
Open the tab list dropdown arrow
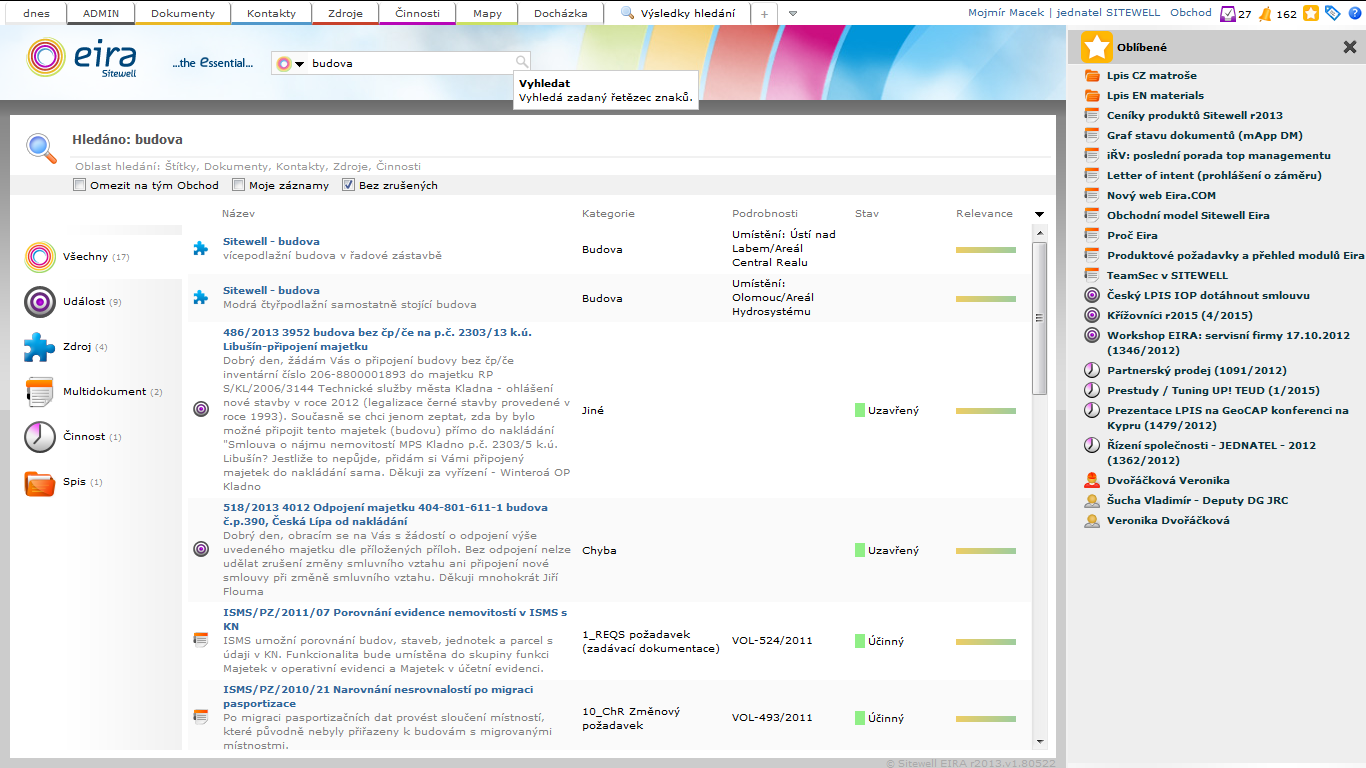(793, 14)
